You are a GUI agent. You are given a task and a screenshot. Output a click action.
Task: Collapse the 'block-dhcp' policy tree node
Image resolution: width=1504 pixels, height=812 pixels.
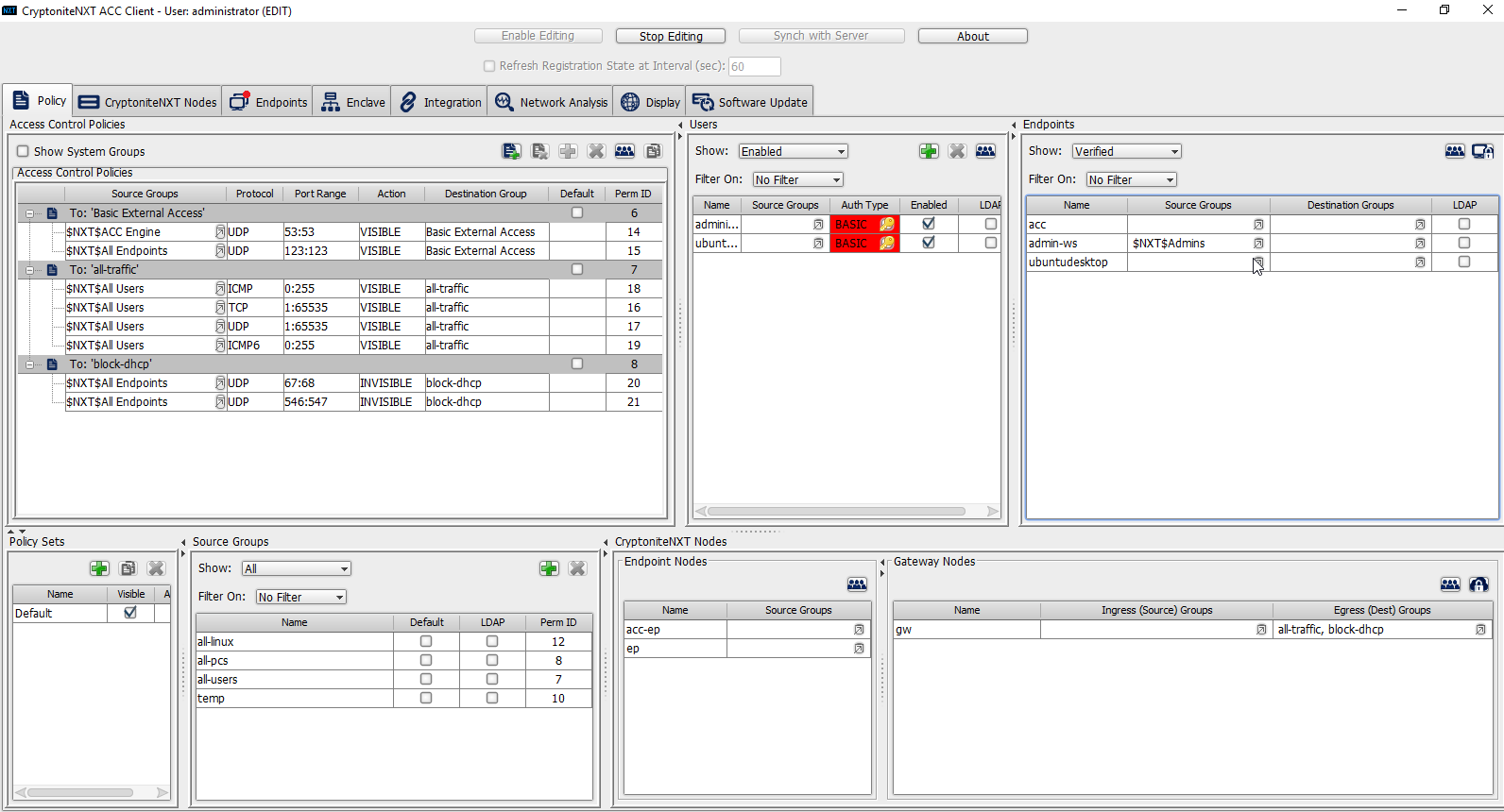[29, 364]
